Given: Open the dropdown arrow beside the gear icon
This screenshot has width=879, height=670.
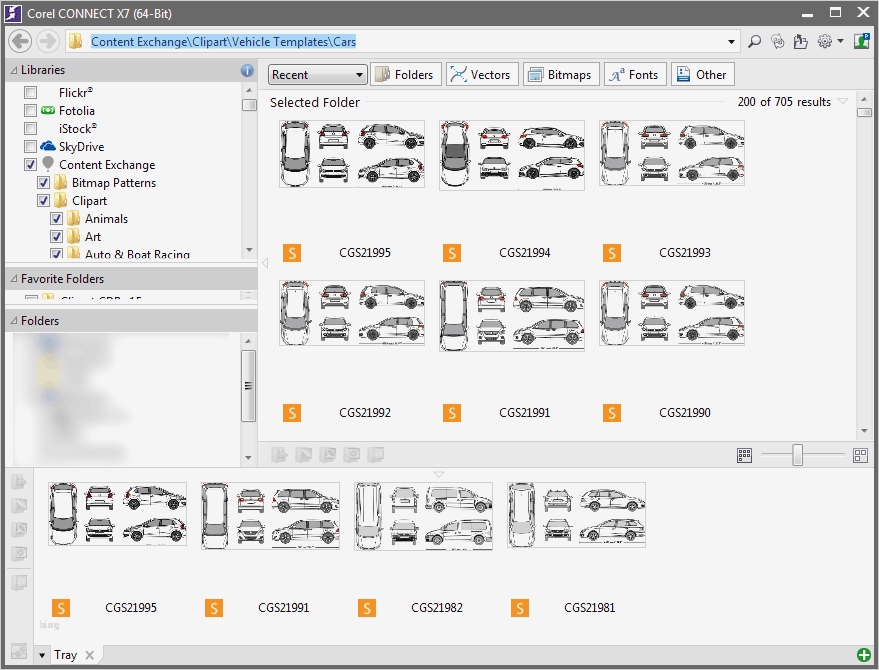Looking at the screenshot, I should [840, 41].
